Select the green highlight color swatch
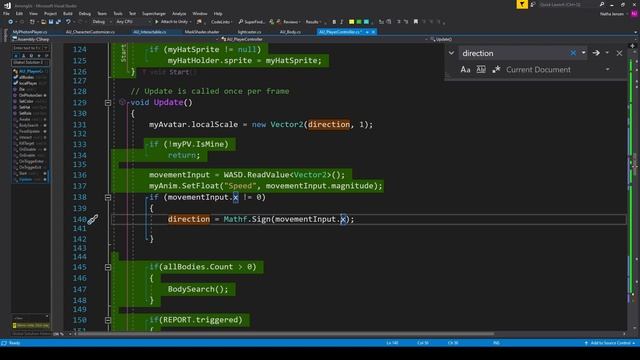This screenshot has height=360, width=640. 359,22
